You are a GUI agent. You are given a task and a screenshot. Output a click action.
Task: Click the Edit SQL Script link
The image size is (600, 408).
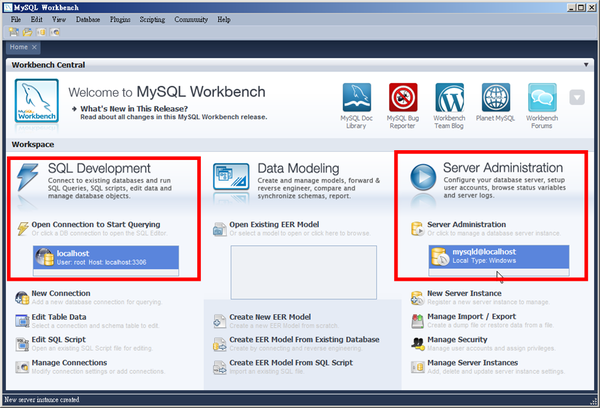click(59, 339)
